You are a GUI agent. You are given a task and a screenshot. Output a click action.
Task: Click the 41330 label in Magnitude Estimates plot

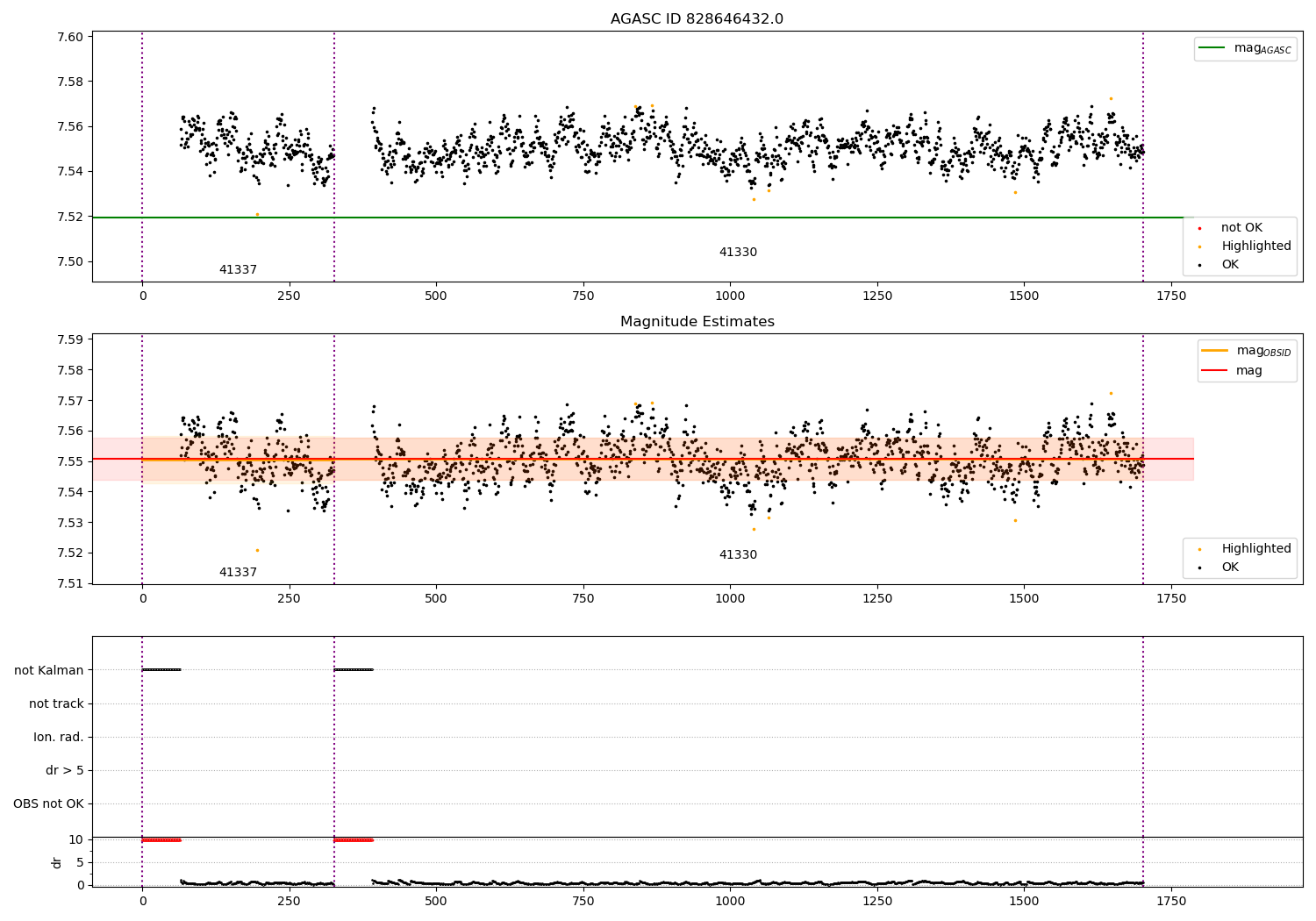coord(738,555)
